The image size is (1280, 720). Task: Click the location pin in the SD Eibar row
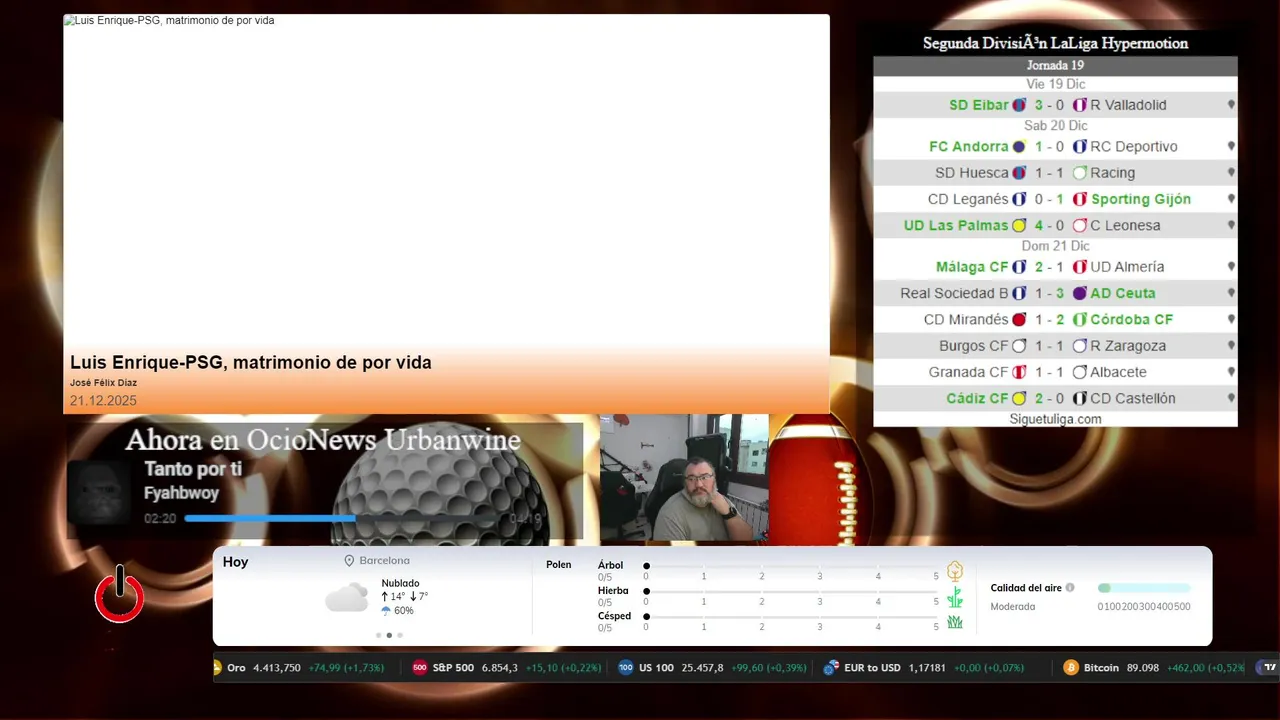[1231, 105]
